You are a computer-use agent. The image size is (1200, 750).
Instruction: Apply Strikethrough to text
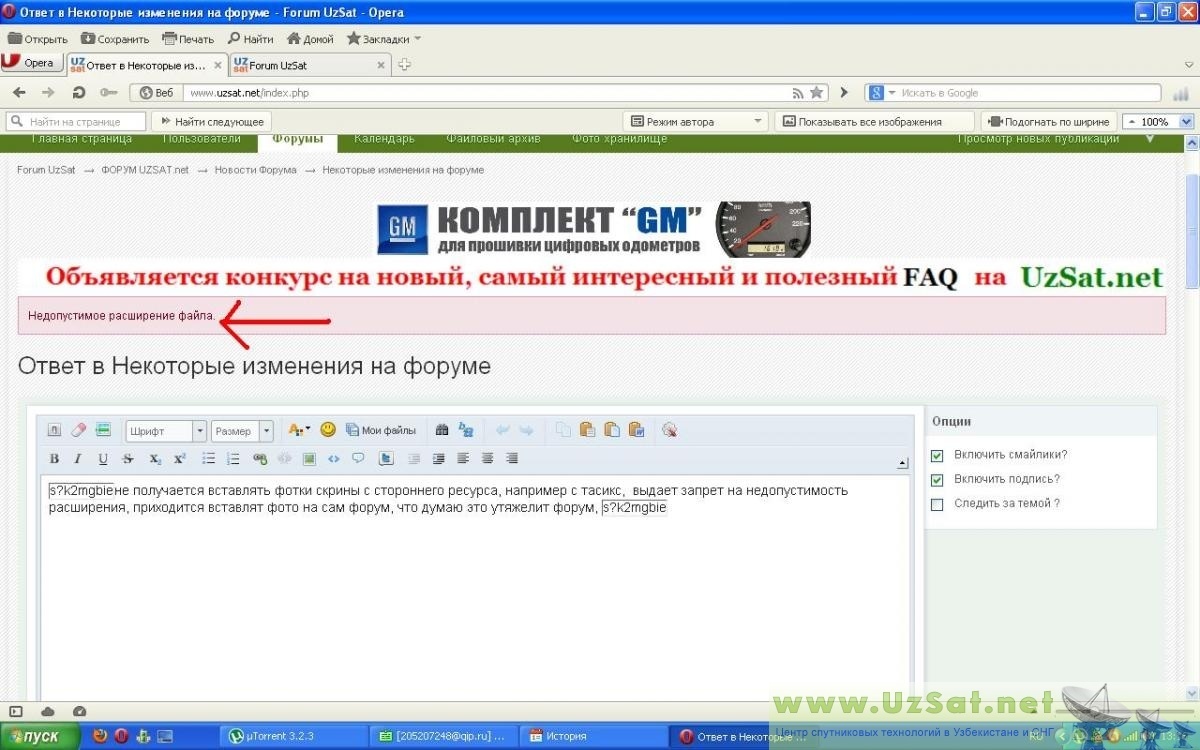pyautogui.click(x=128, y=459)
